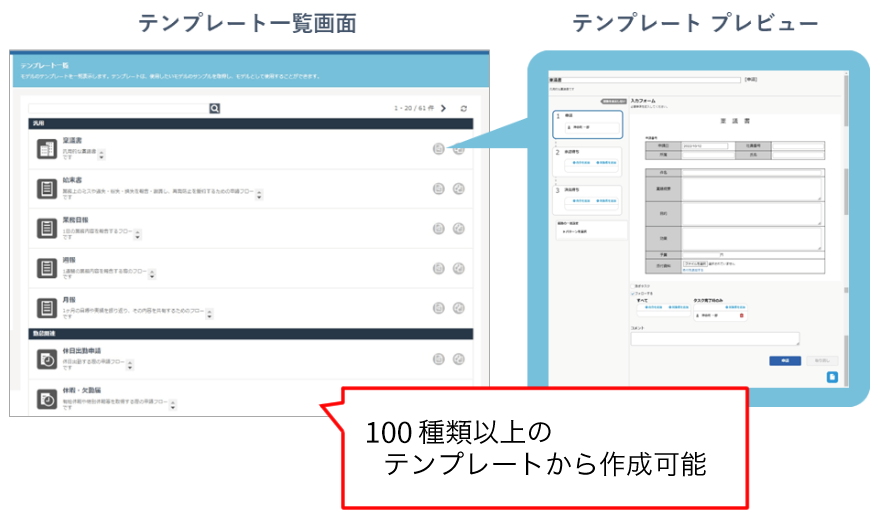Viewport: 880px width, 528px height.
Task: Click the 週報 template name
Action: pos(68,260)
